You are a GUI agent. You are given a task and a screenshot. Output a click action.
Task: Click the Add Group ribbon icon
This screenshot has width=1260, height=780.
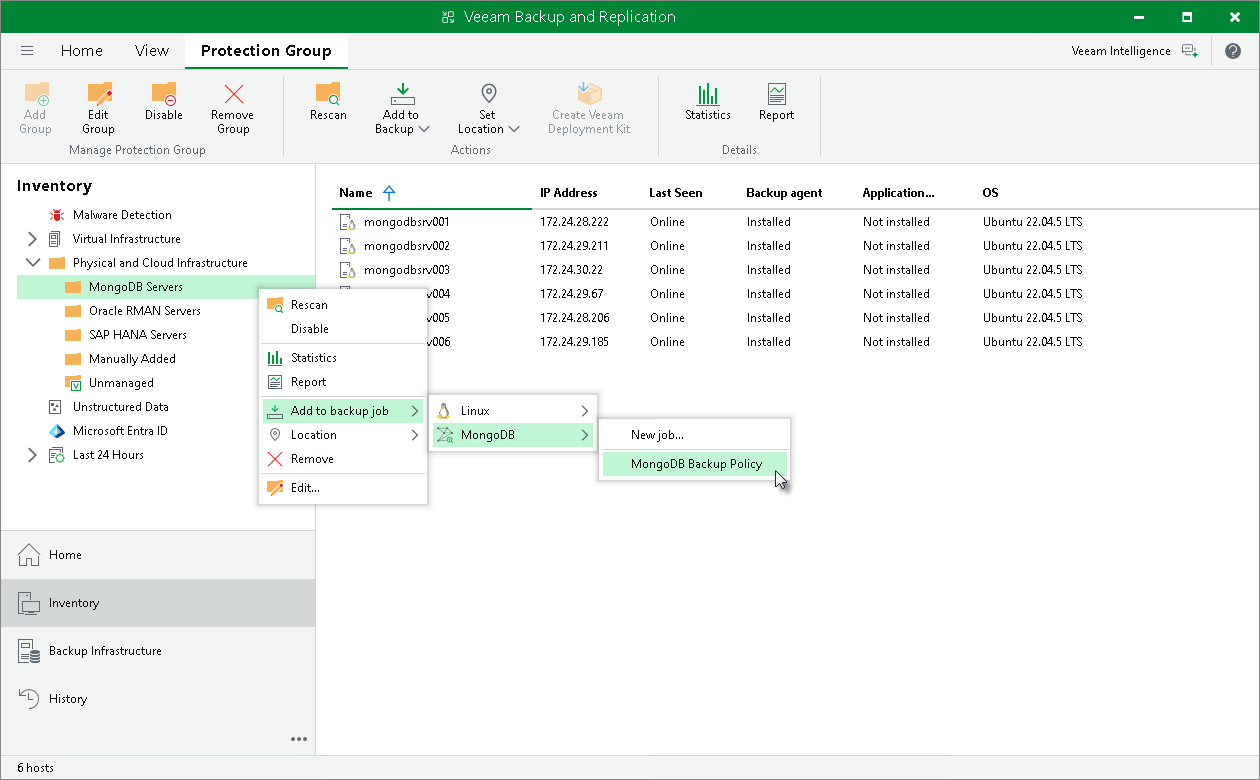36,95
